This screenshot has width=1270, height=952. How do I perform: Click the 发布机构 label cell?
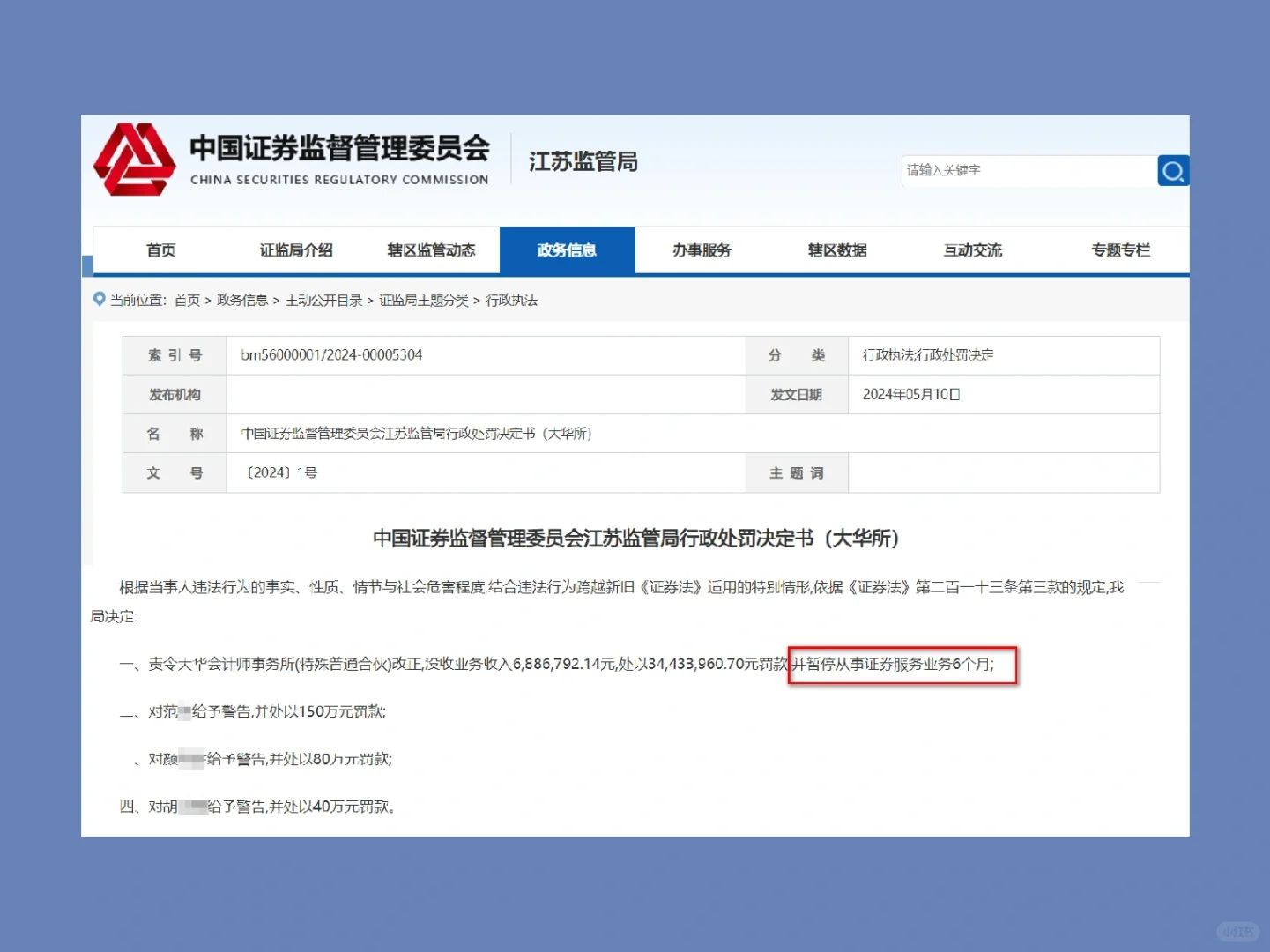(175, 395)
